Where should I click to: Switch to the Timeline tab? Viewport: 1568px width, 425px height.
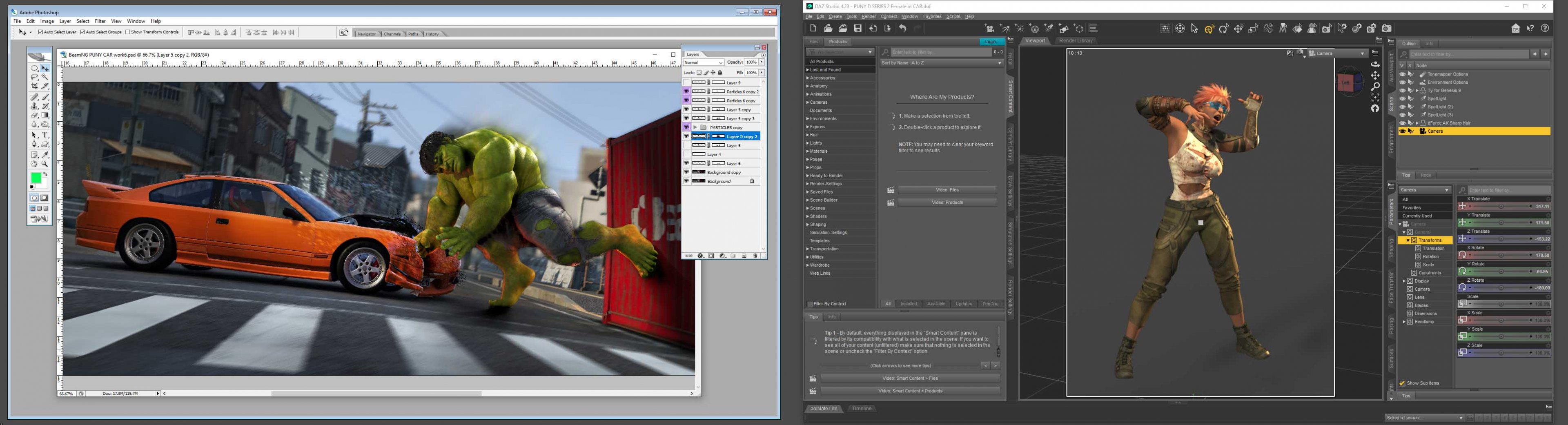coord(861,409)
